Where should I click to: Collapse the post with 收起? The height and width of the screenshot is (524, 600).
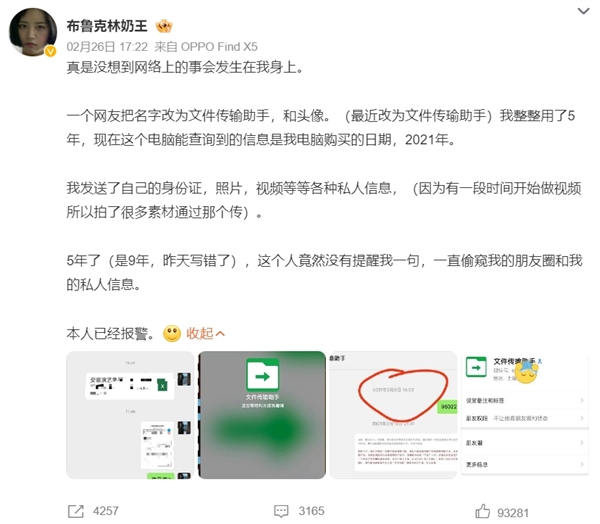click(x=205, y=333)
